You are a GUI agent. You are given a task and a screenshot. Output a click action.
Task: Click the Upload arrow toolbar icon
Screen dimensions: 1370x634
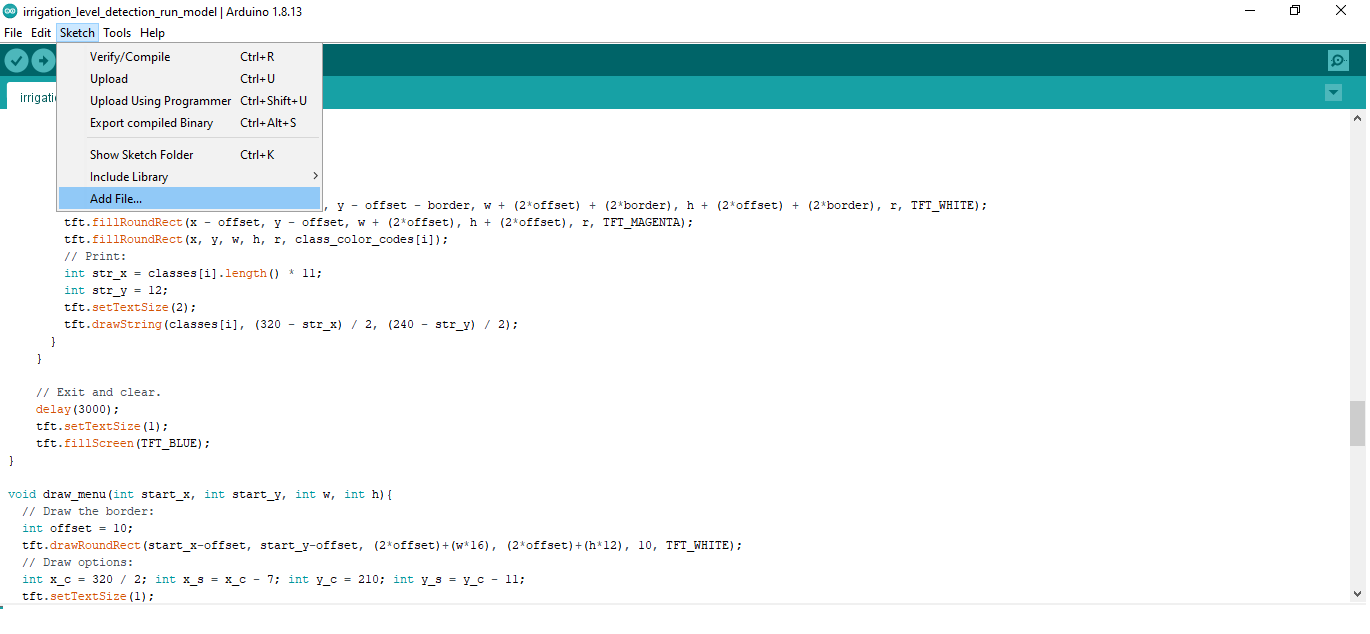coord(43,61)
